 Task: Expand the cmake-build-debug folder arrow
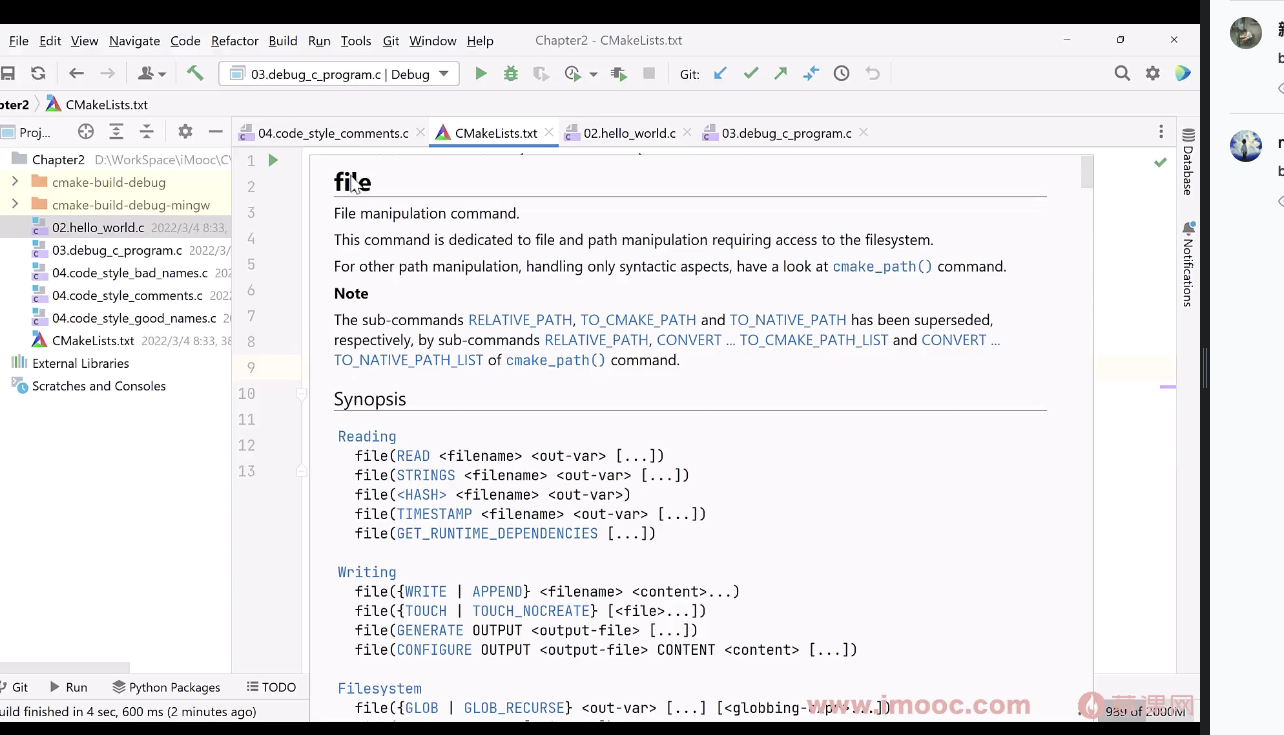pyautogui.click(x=14, y=182)
